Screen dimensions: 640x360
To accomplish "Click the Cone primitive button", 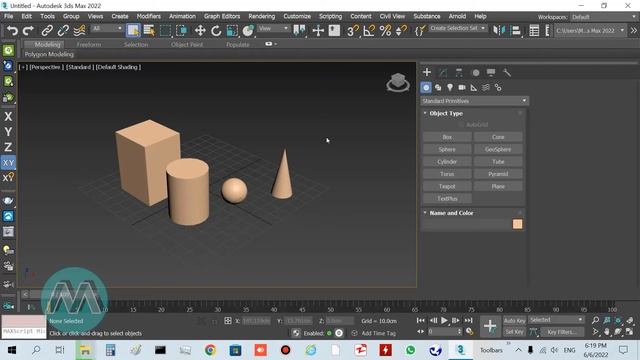I will pyautogui.click(x=498, y=137).
